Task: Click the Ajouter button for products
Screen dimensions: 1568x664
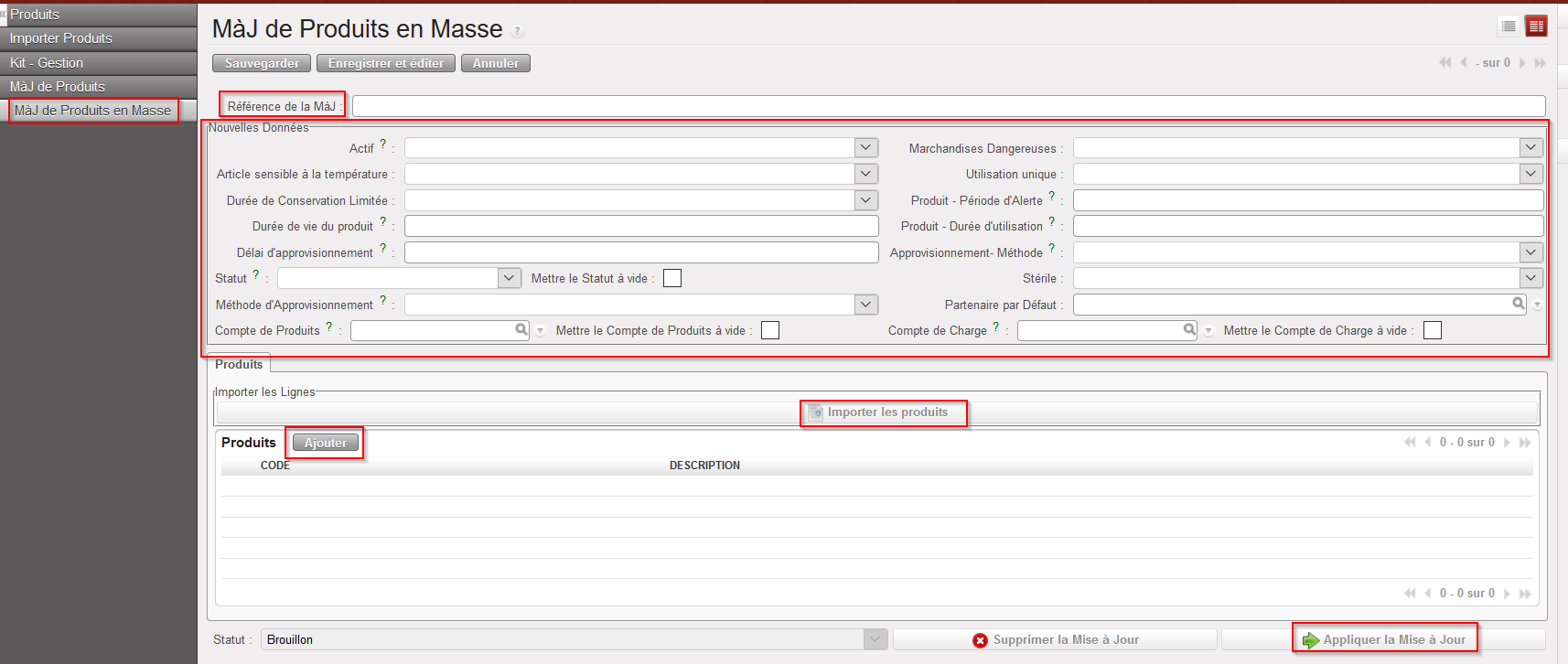Action: (x=326, y=443)
